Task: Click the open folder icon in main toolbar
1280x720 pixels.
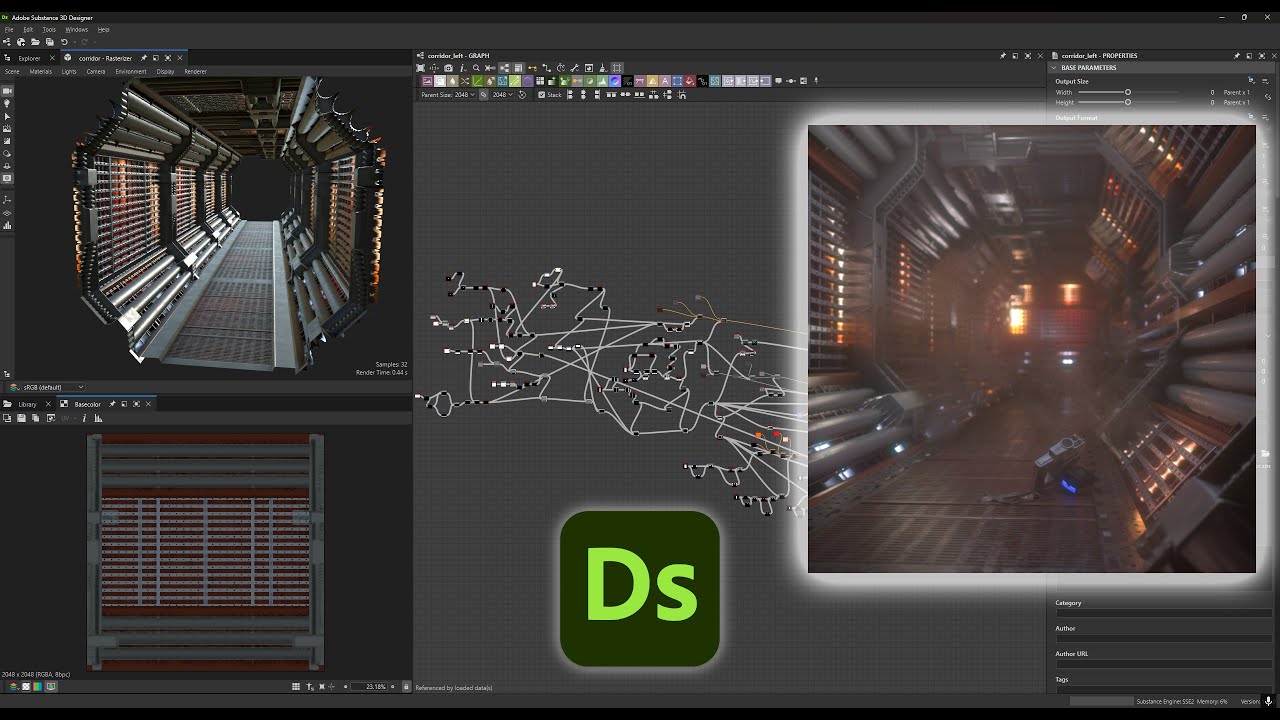Action: coord(35,42)
